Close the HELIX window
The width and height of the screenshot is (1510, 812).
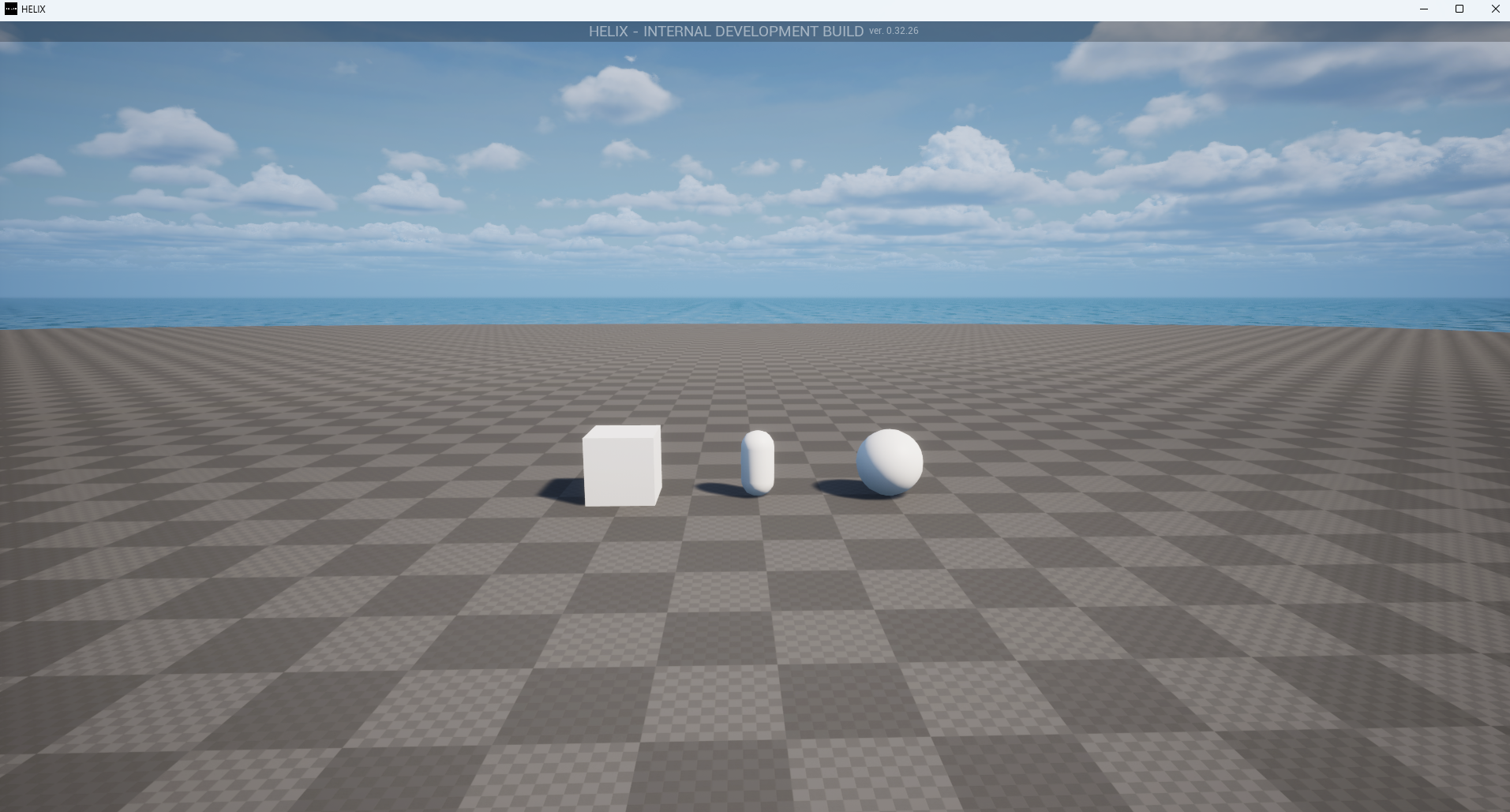(x=1495, y=9)
